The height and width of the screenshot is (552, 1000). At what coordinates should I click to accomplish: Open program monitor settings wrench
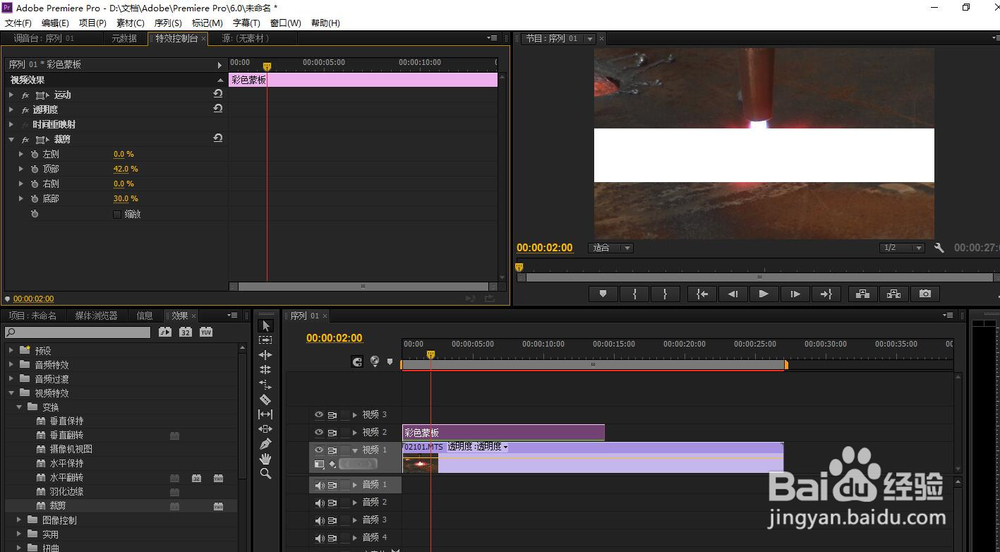(939, 248)
